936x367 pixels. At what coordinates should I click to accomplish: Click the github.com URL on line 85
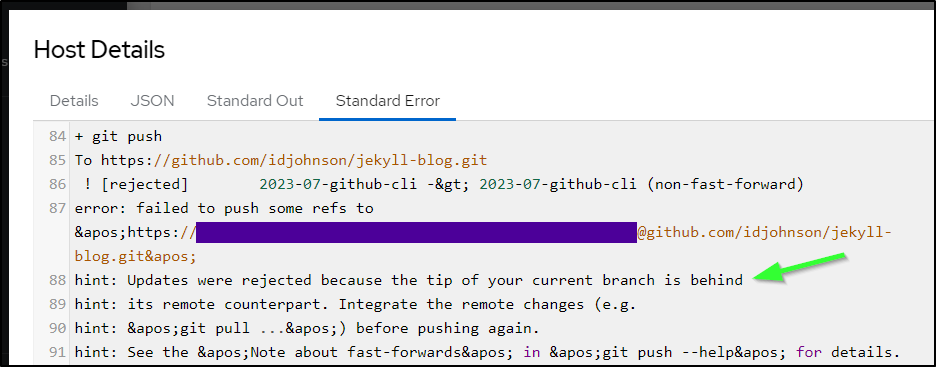(x=320, y=160)
